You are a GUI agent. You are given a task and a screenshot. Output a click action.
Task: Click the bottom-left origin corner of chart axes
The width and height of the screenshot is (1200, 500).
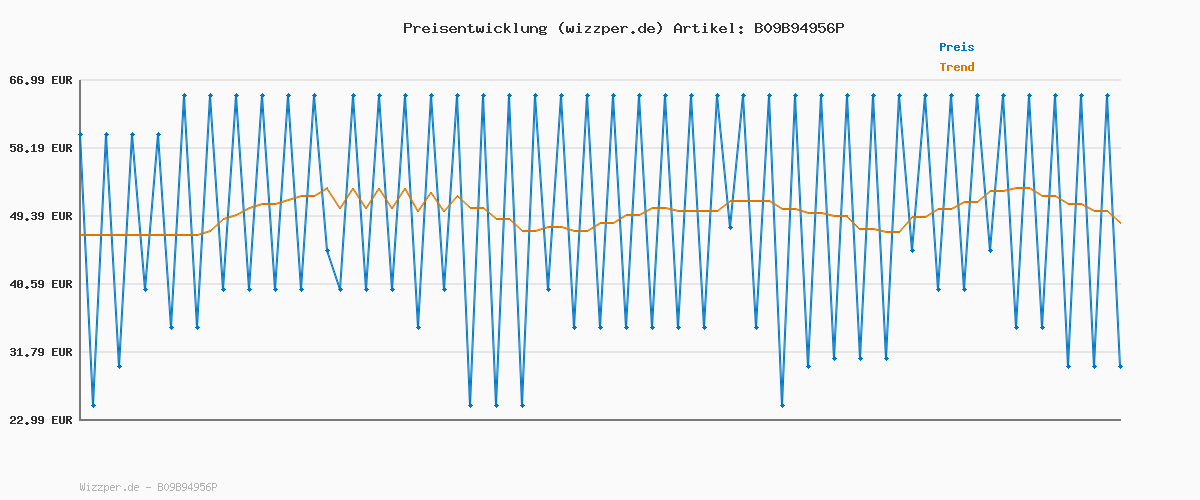coord(80,419)
